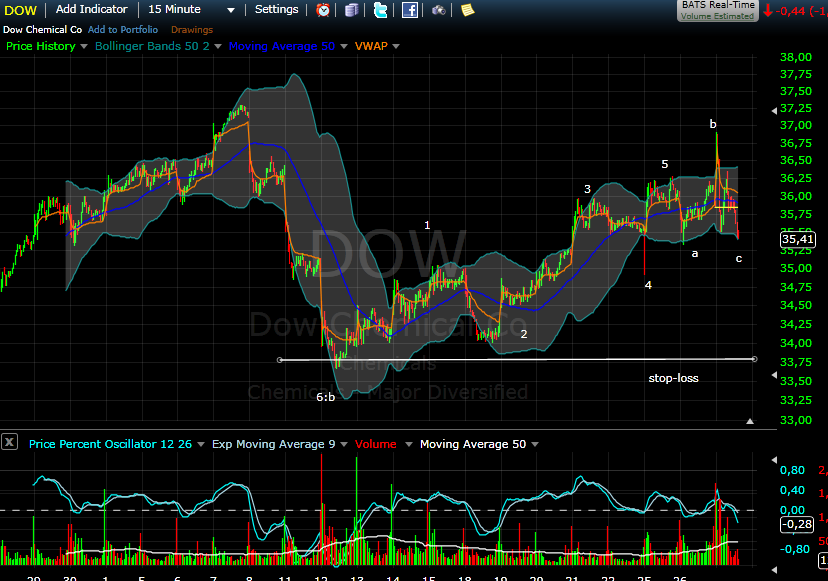Screen dimensions: 828x581
Task: Open the 15 Minute interval dropdown
Action: pos(231,10)
